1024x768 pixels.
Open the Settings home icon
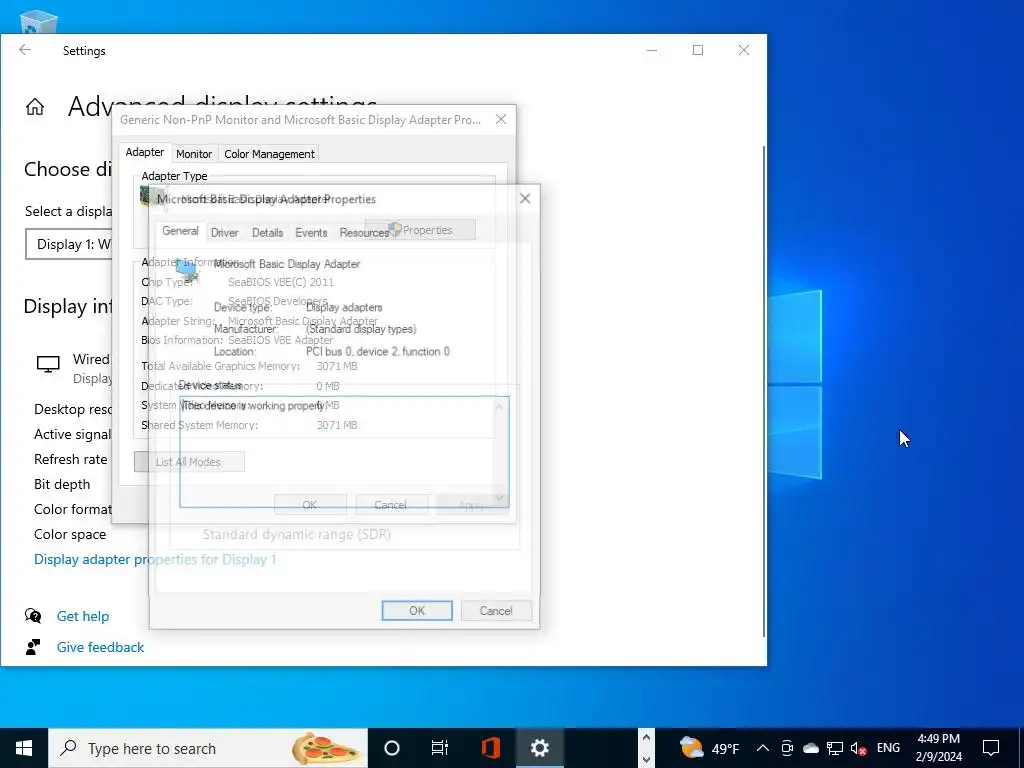point(35,106)
